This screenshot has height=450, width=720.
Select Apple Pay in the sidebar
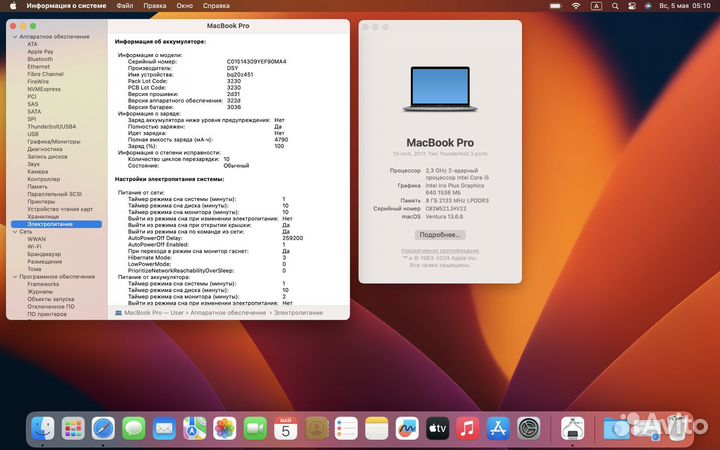click(40, 52)
